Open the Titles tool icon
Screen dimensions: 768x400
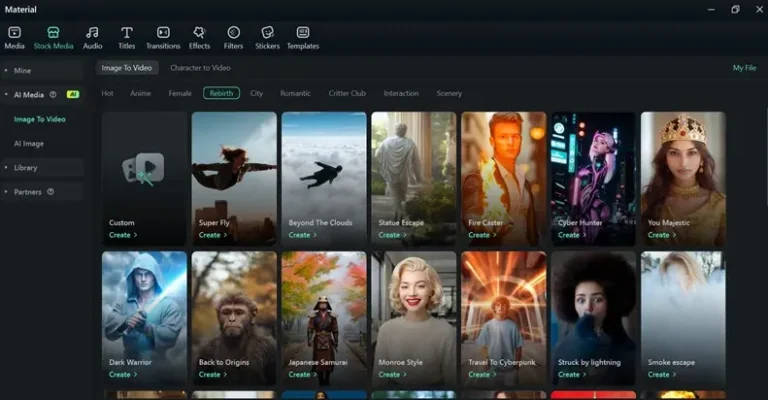pyautogui.click(x=126, y=32)
